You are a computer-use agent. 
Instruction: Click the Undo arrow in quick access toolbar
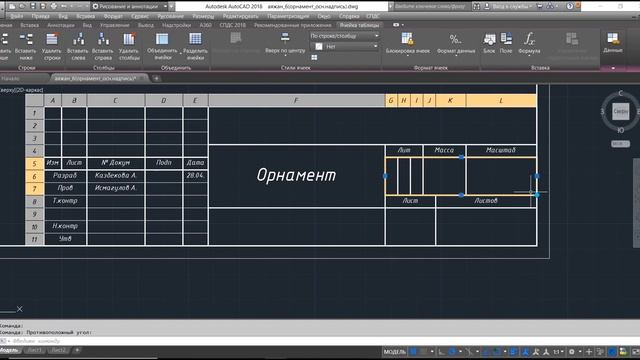point(64,7)
